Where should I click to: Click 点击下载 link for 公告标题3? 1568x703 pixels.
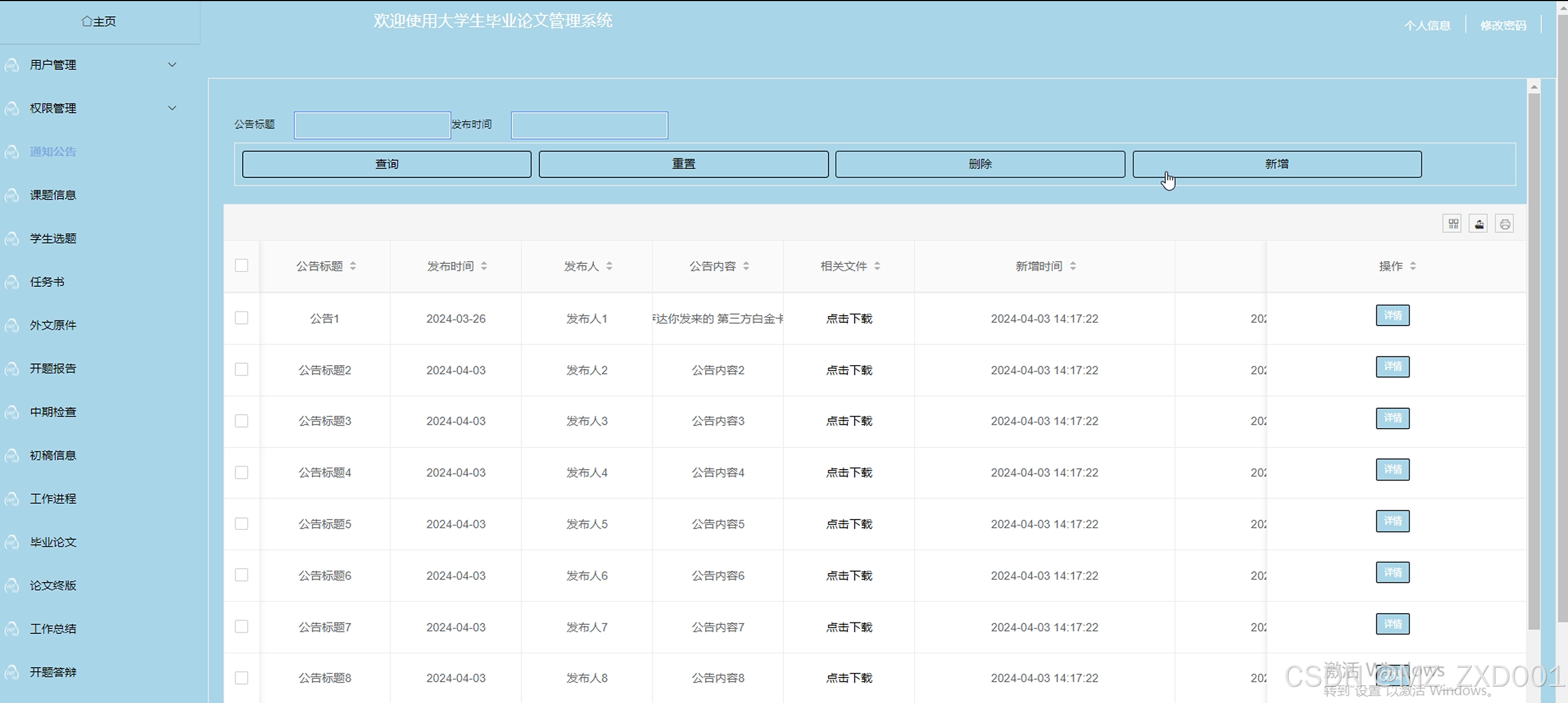(849, 421)
